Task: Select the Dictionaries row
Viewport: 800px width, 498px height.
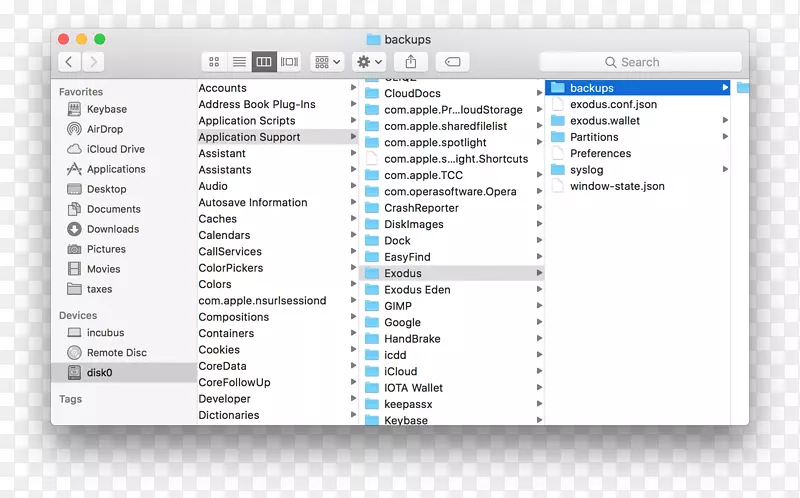Action: pos(278,415)
